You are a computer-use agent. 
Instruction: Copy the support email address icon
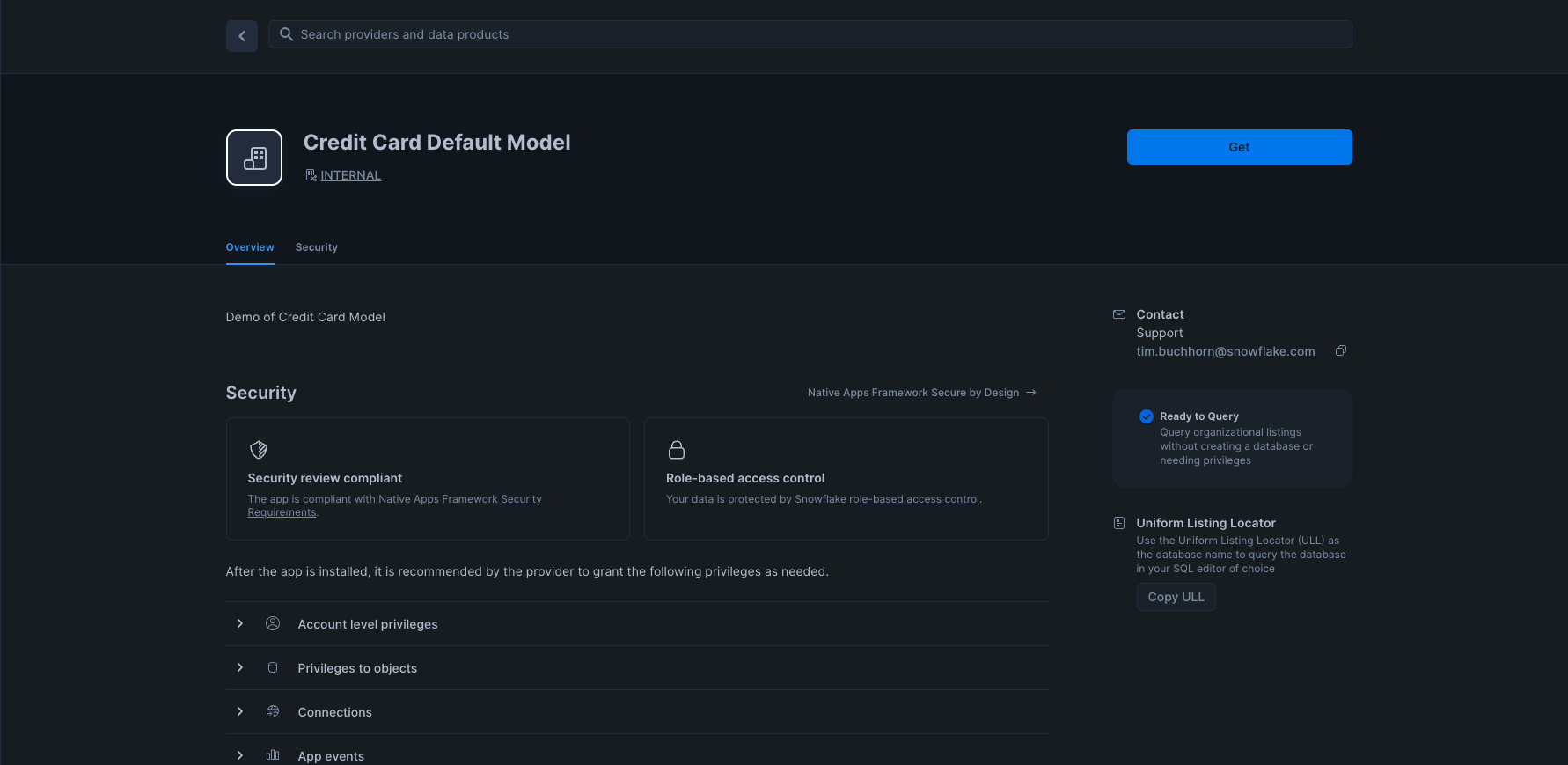click(1341, 350)
